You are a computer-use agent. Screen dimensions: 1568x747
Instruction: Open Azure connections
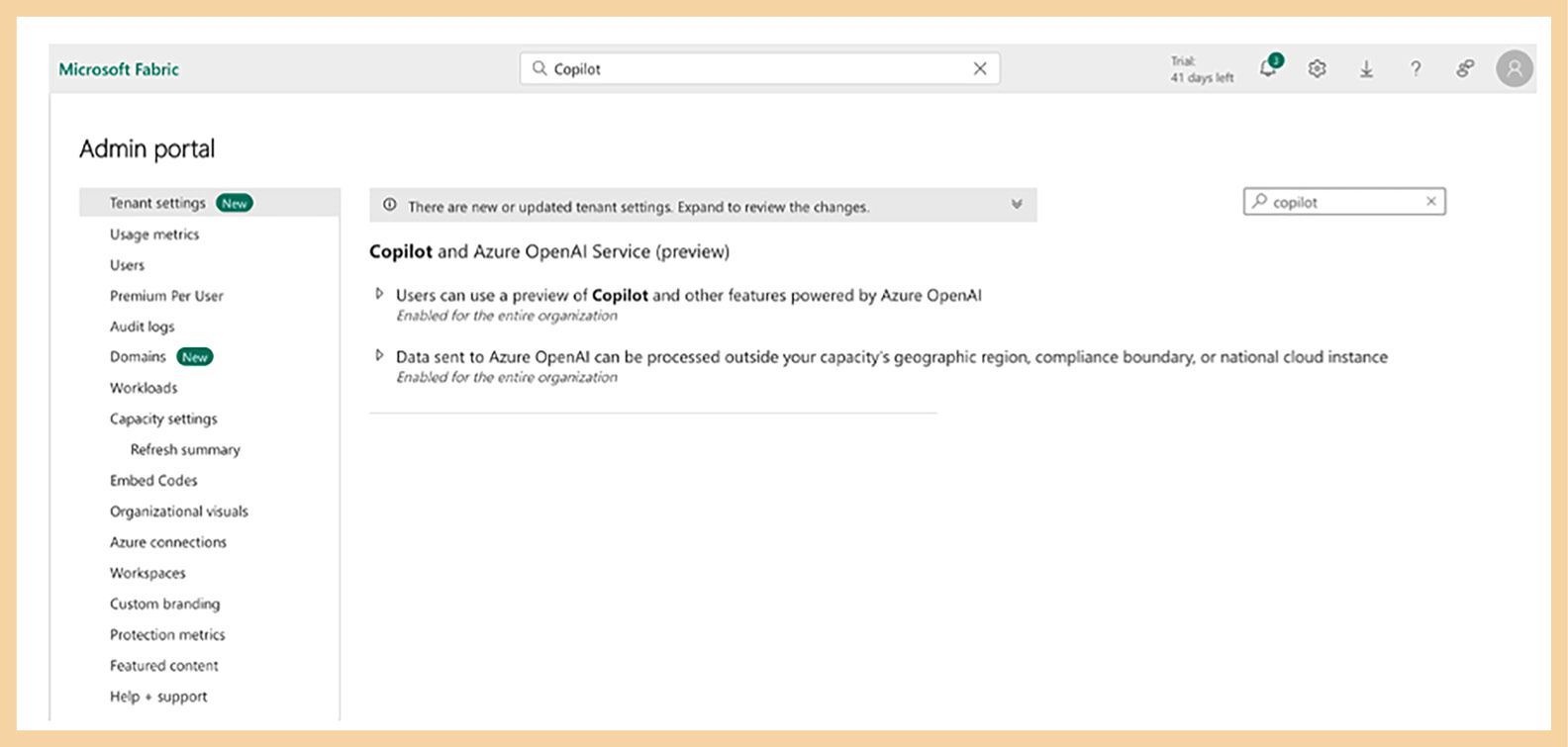(168, 542)
